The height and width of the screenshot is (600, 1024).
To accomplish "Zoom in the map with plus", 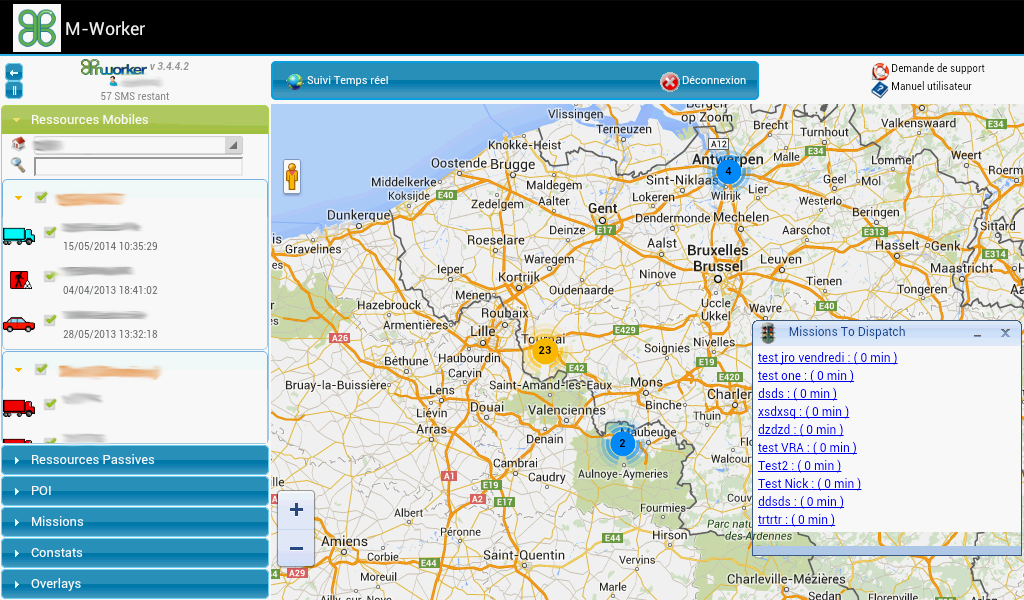I will [296, 510].
